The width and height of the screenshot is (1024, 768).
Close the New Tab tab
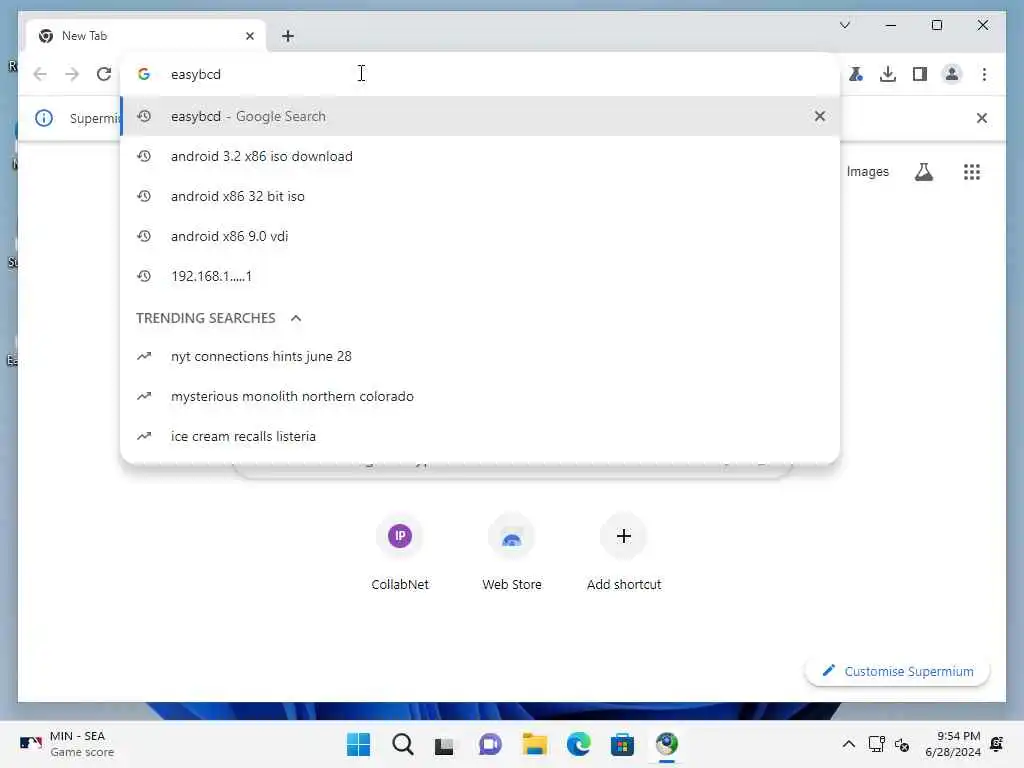tap(249, 36)
